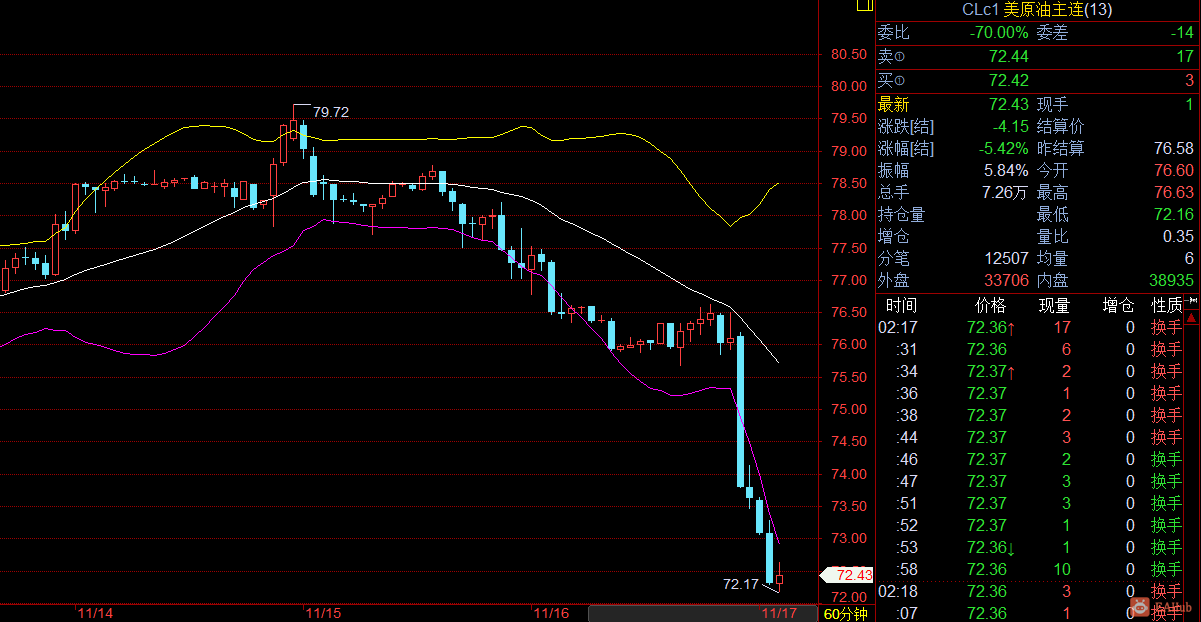Screen dimensions: 1201x622
Task: Click the 75.00 price level on the axis
Action: tap(849, 409)
